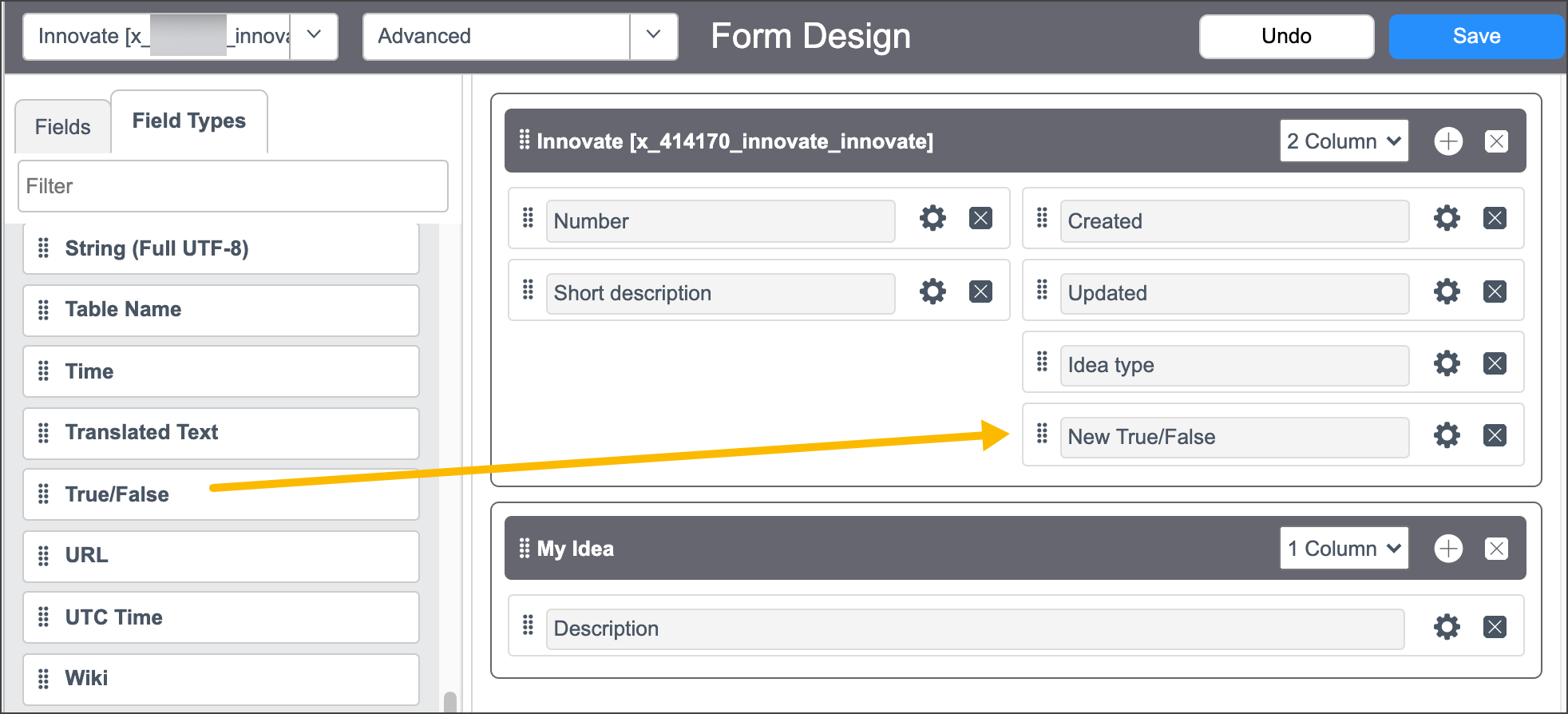Add a section via My Idea plus icon
This screenshot has width=1568, height=714.
(1448, 549)
